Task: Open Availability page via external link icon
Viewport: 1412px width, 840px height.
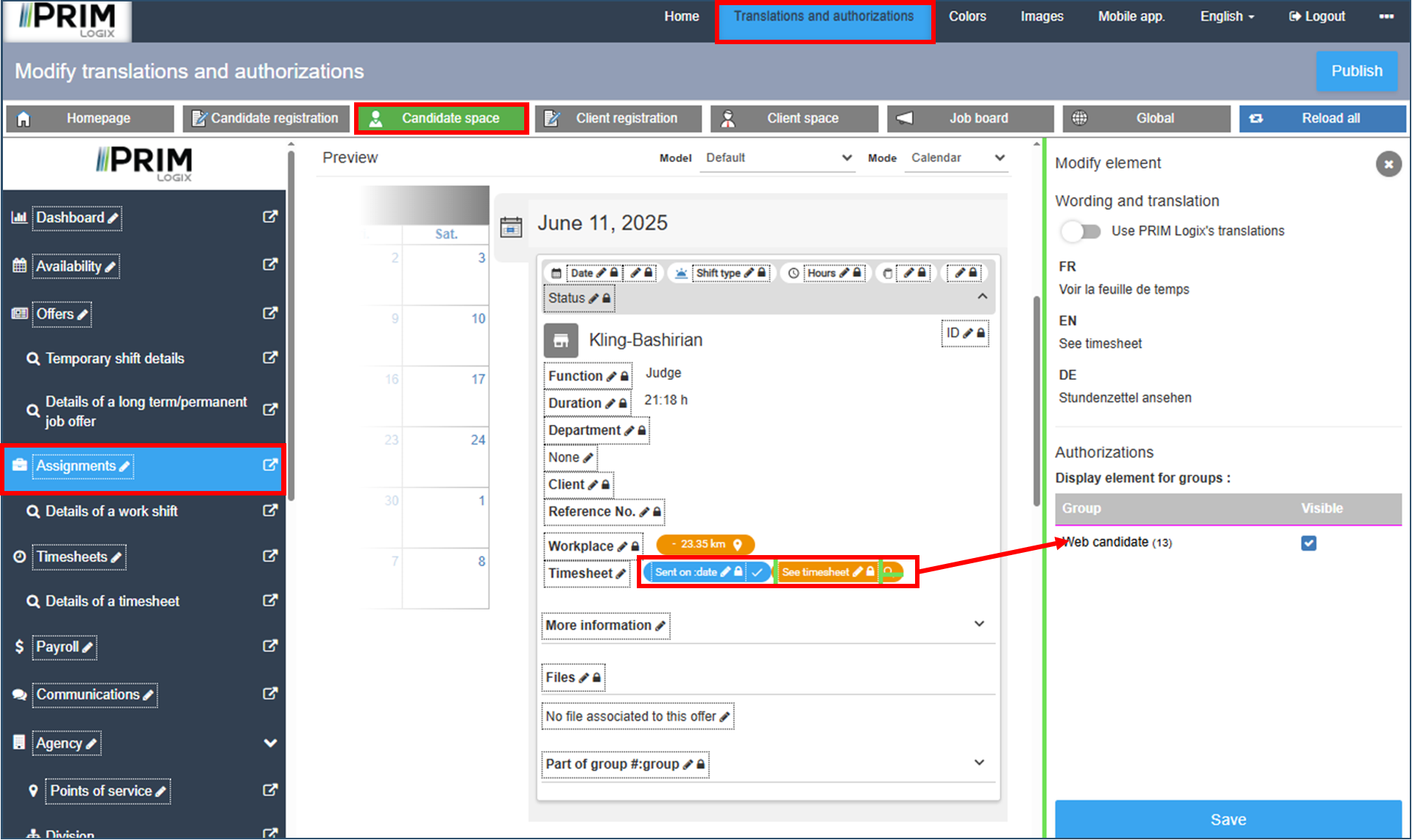Action: (x=270, y=264)
